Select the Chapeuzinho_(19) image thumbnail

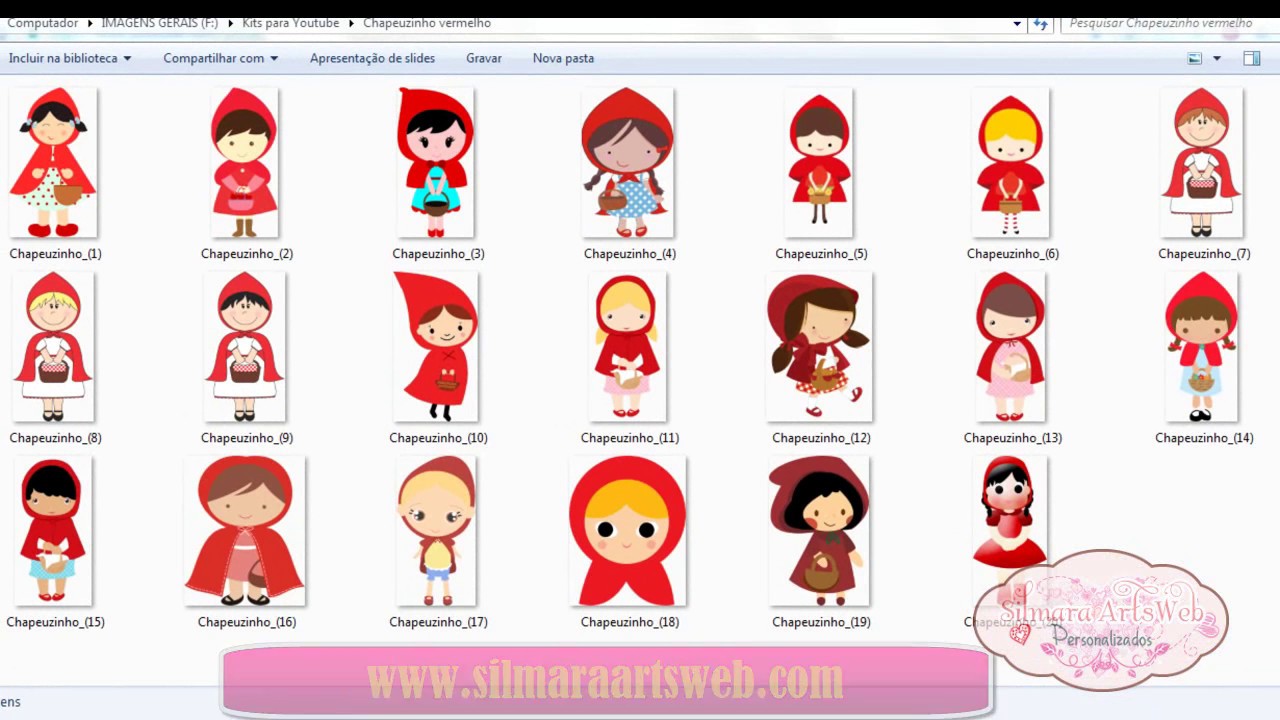click(819, 531)
